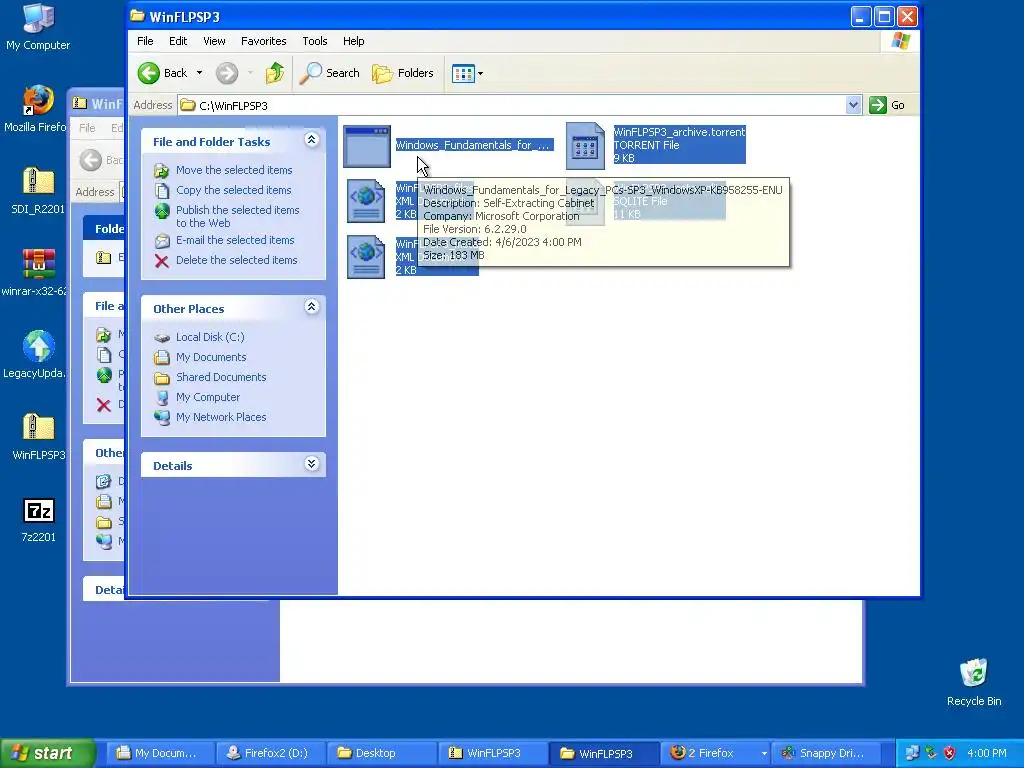
Task: Open the Help menu
Action: 353,41
